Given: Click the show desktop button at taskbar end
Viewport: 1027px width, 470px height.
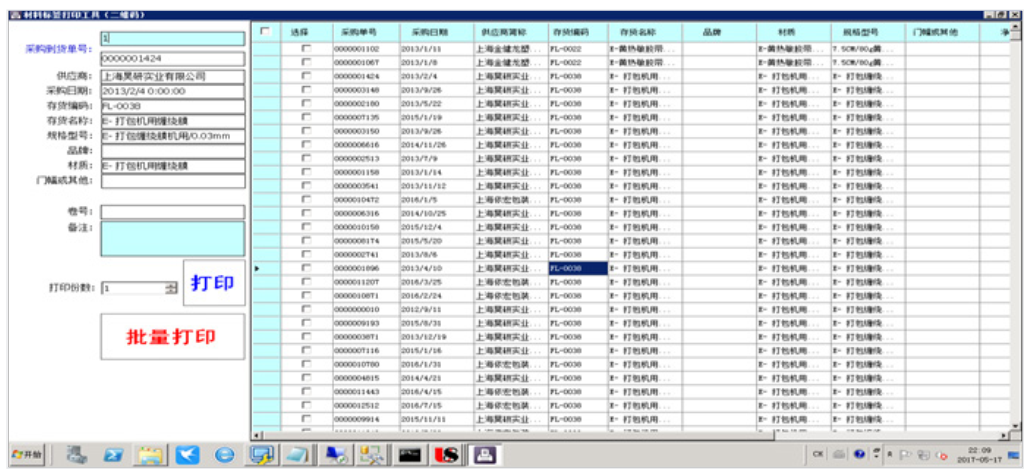Looking at the screenshot, I should (1015, 454).
